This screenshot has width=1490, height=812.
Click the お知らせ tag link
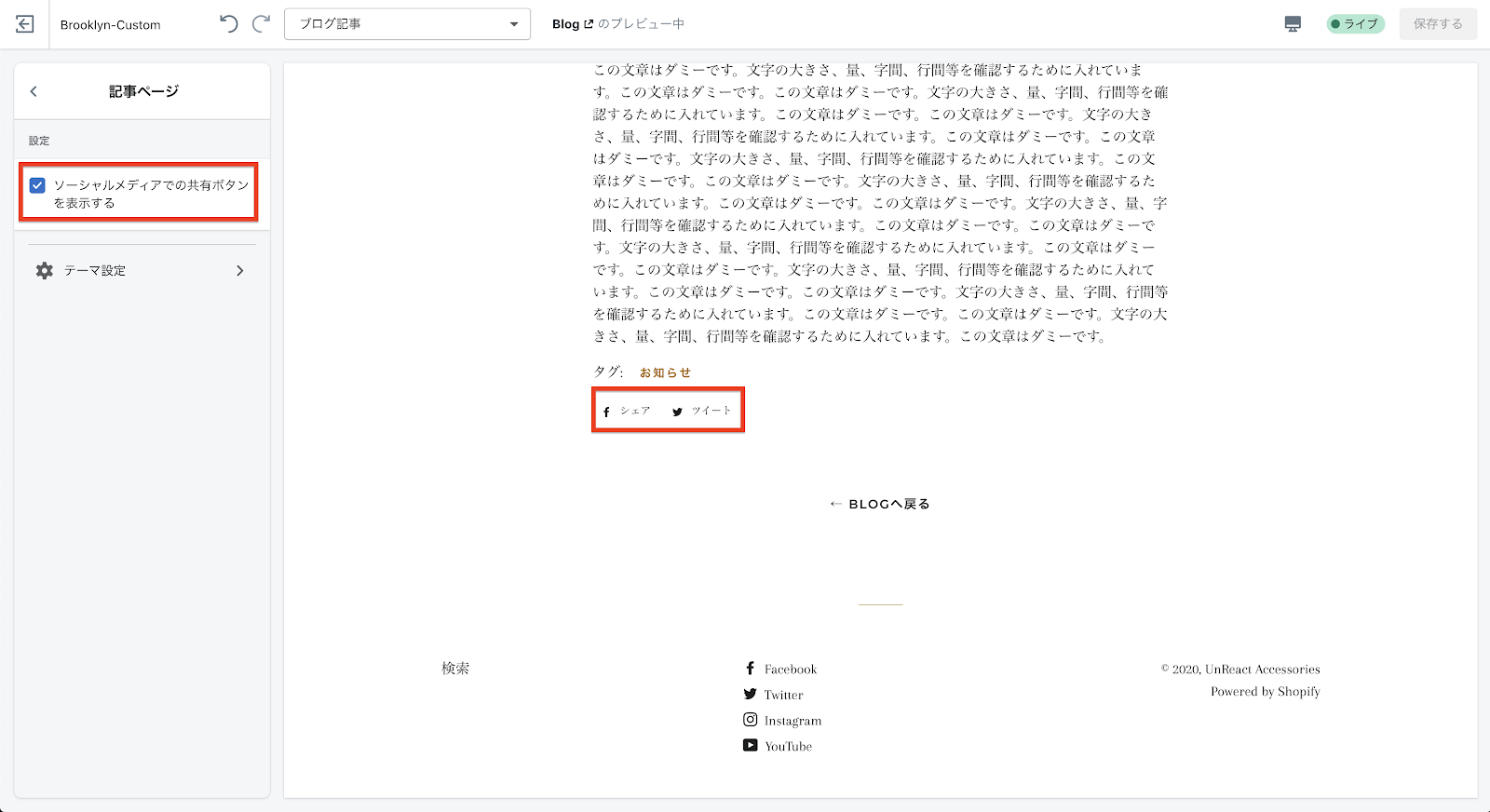pyautogui.click(x=665, y=372)
